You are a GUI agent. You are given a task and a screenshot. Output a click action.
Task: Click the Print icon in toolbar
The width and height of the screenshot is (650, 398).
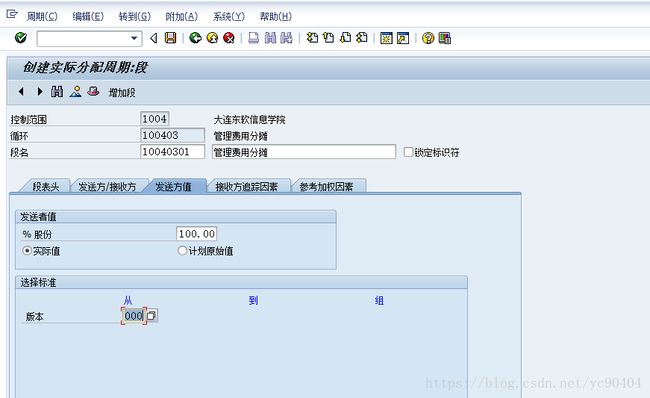pos(253,38)
